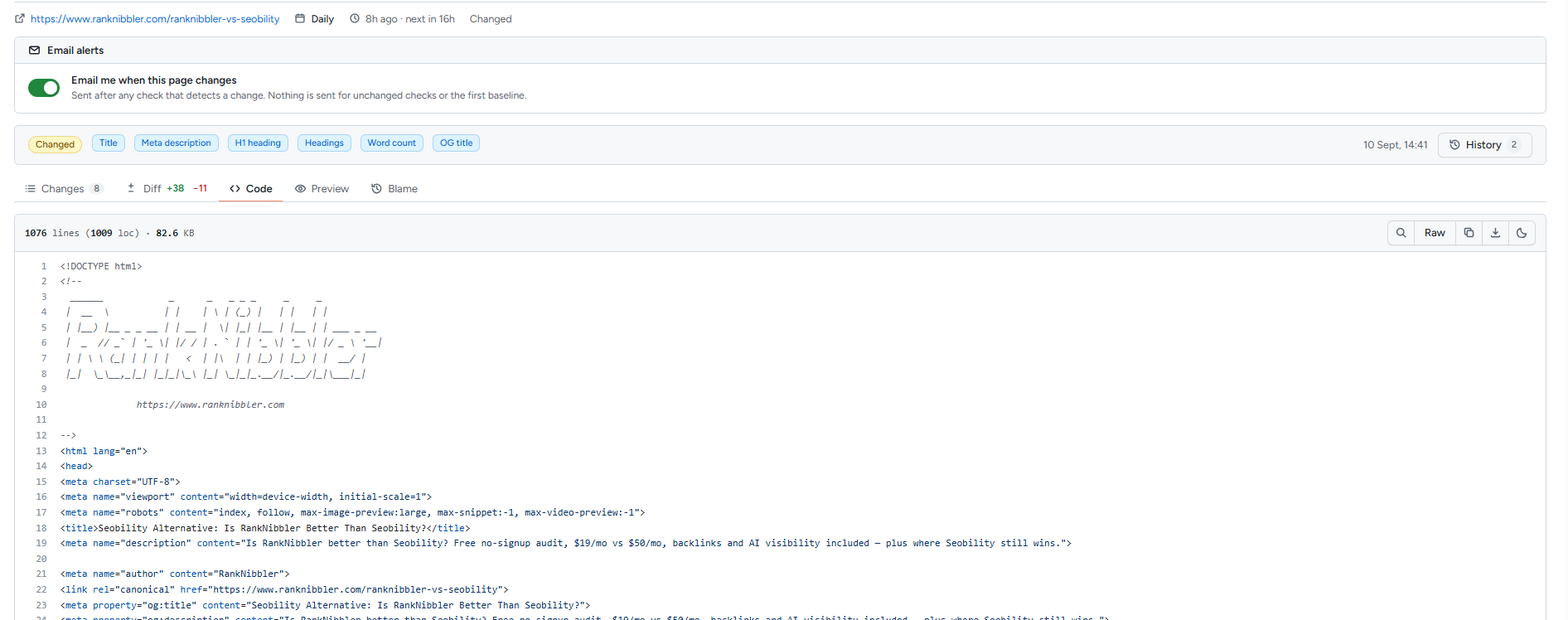Click the Headings tag

click(324, 143)
